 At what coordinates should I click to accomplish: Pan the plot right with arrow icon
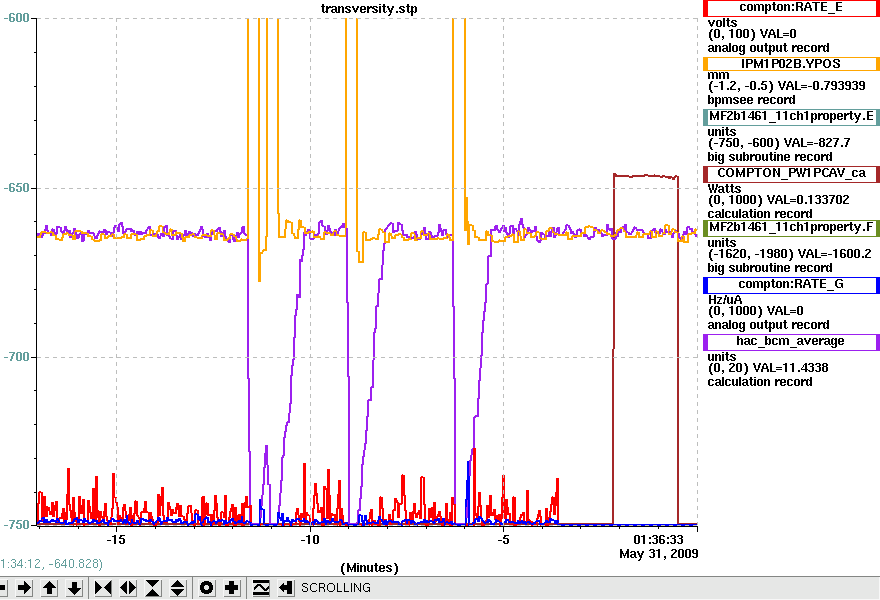(24, 588)
